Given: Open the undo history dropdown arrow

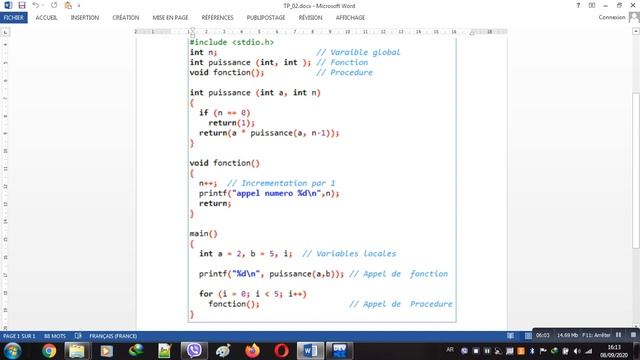Looking at the screenshot, I should pyautogui.click(x=43, y=5).
